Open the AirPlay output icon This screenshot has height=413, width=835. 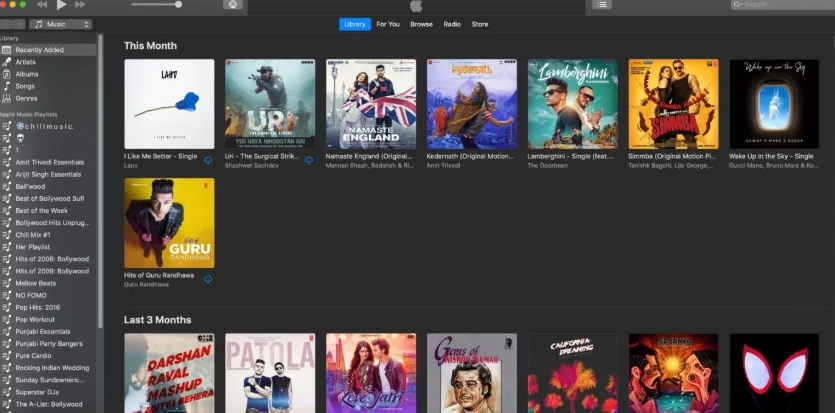pyautogui.click(x=232, y=5)
